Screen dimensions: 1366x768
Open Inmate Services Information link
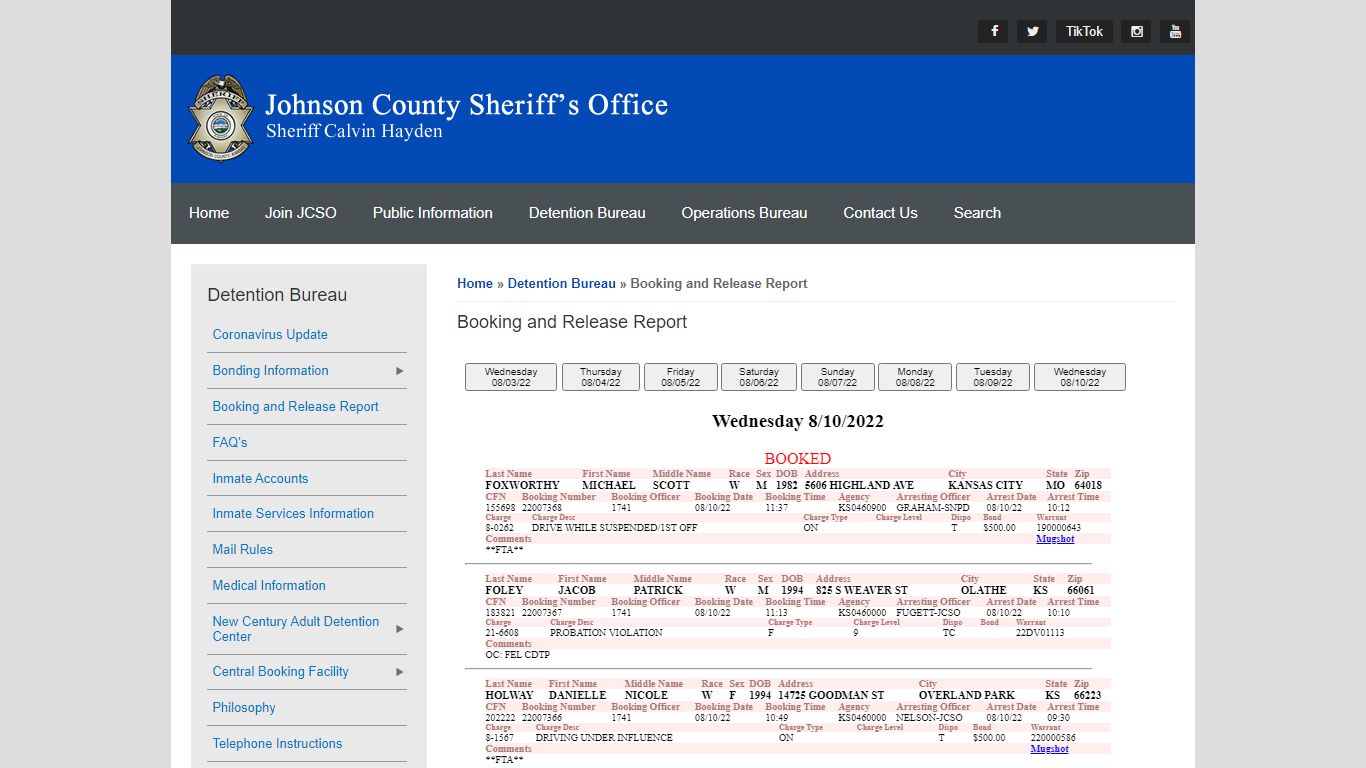tap(293, 514)
